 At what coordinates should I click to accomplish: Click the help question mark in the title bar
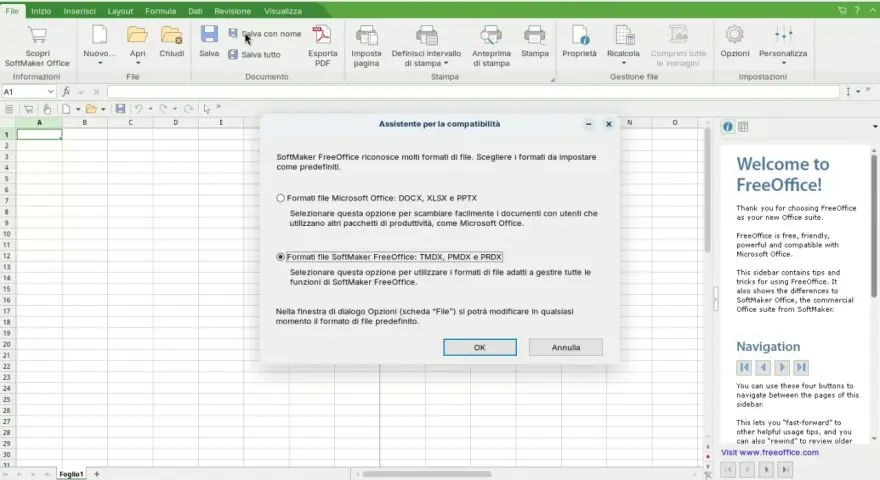[857, 11]
